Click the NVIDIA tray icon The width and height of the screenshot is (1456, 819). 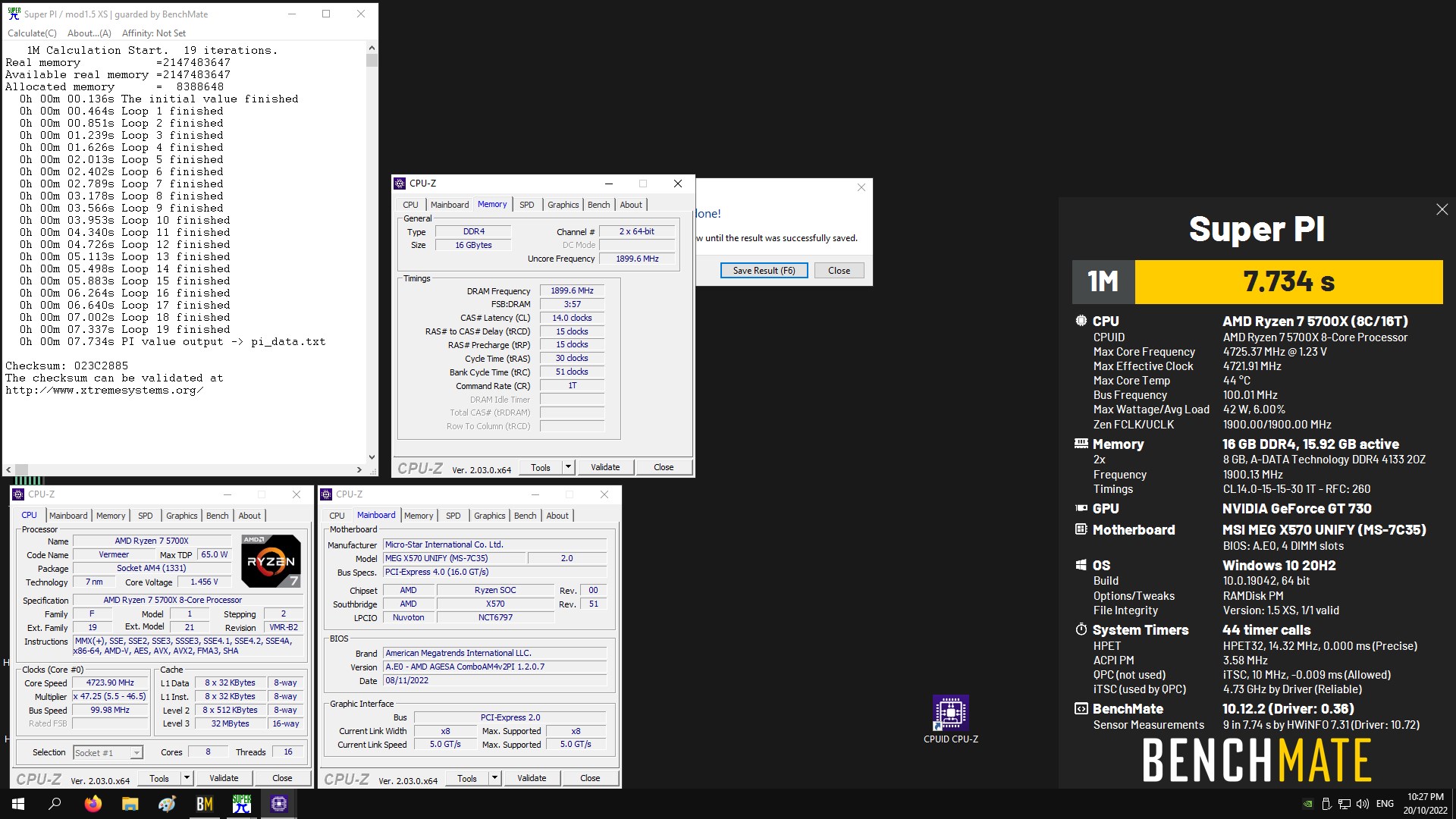coord(1307,804)
